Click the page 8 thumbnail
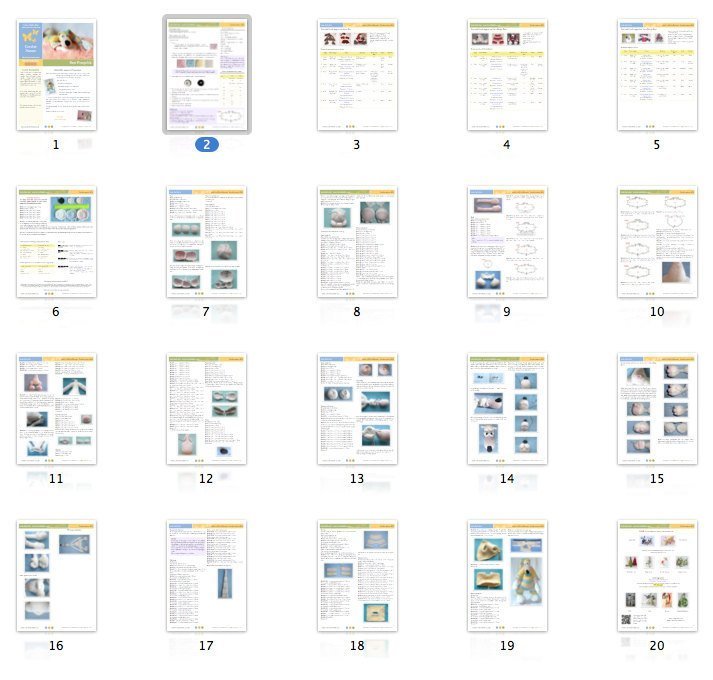The image size is (713, 680). click(x=357, y=242)
